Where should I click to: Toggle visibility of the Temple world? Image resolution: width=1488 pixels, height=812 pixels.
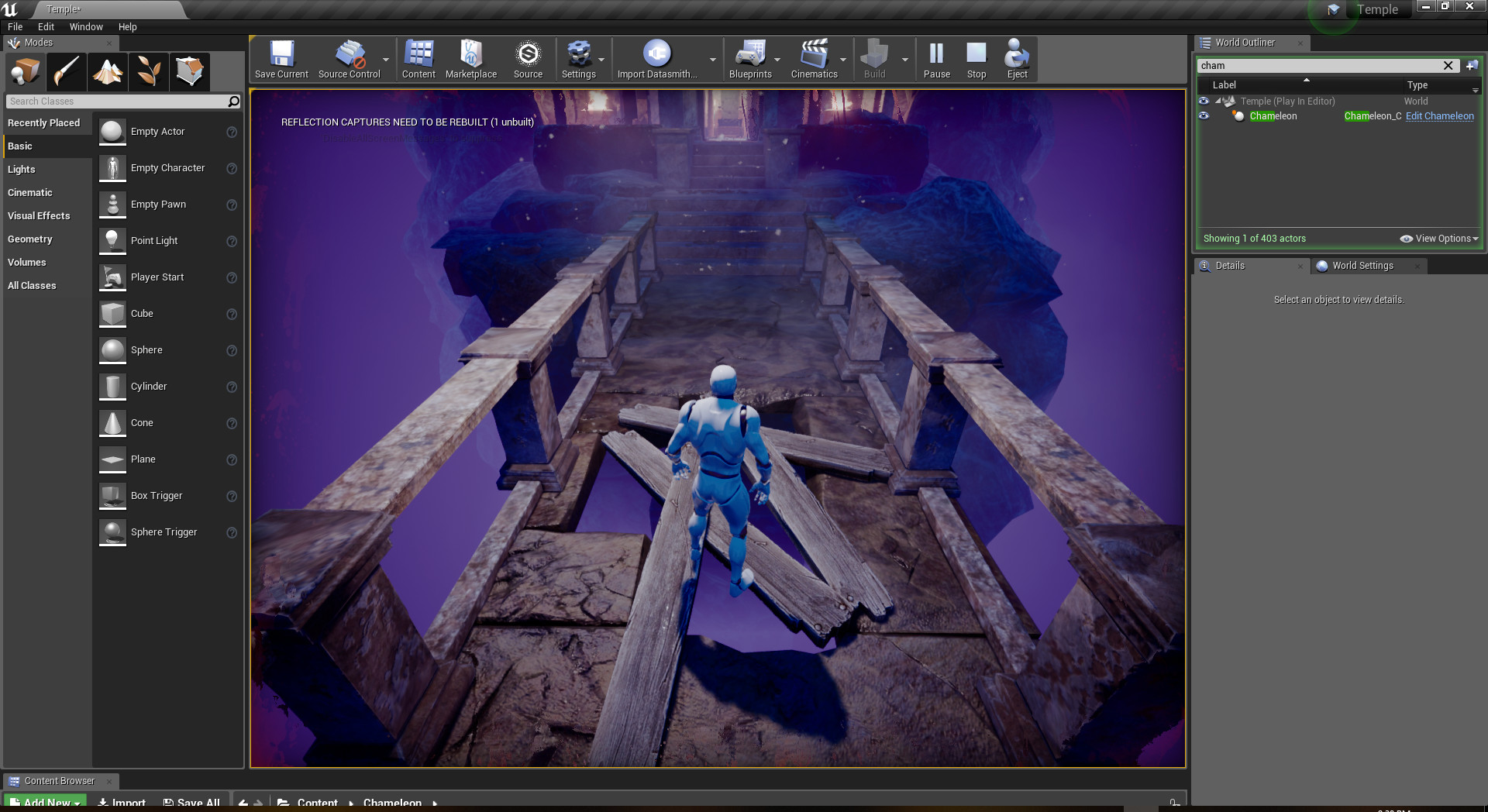(1204, 101)
